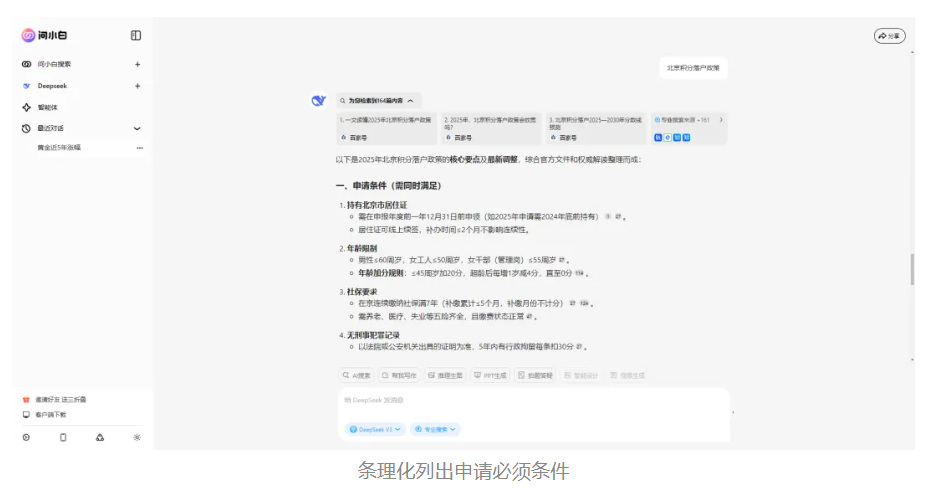Start new Deepseek chat with plus icon
The width and height of the screenshot is (925, 491).
(x=138, y=86)
